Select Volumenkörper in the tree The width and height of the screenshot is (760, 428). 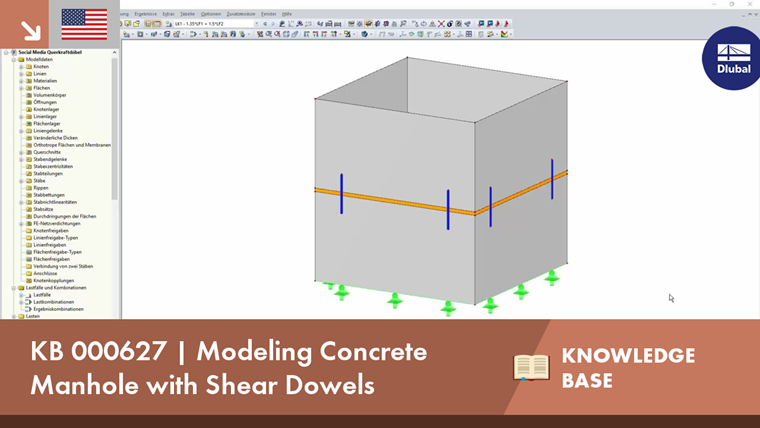[50, 95]
